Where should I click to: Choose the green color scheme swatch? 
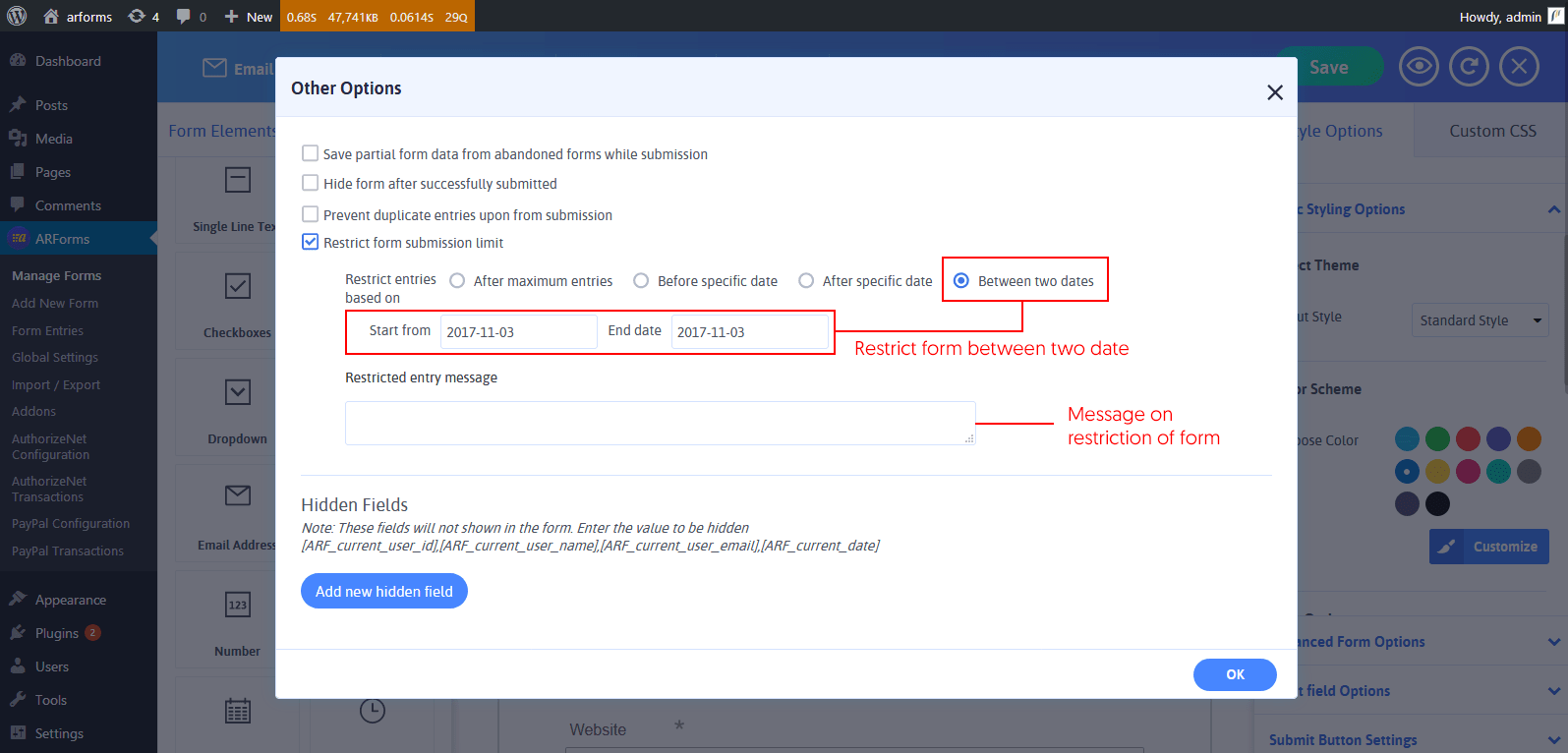[x=1437, y=438]
